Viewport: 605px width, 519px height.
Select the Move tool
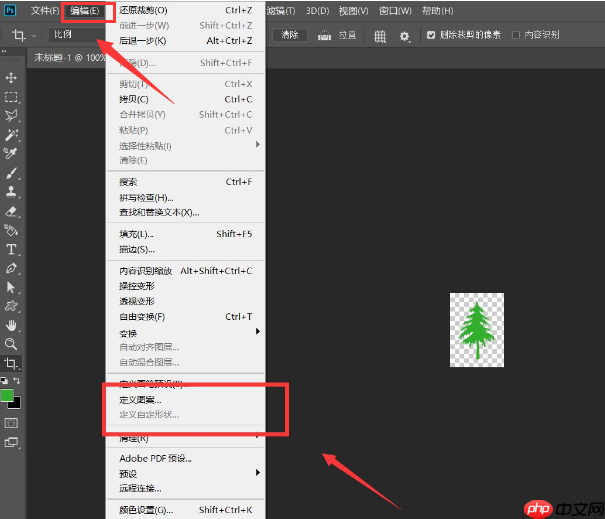(11, 78)
